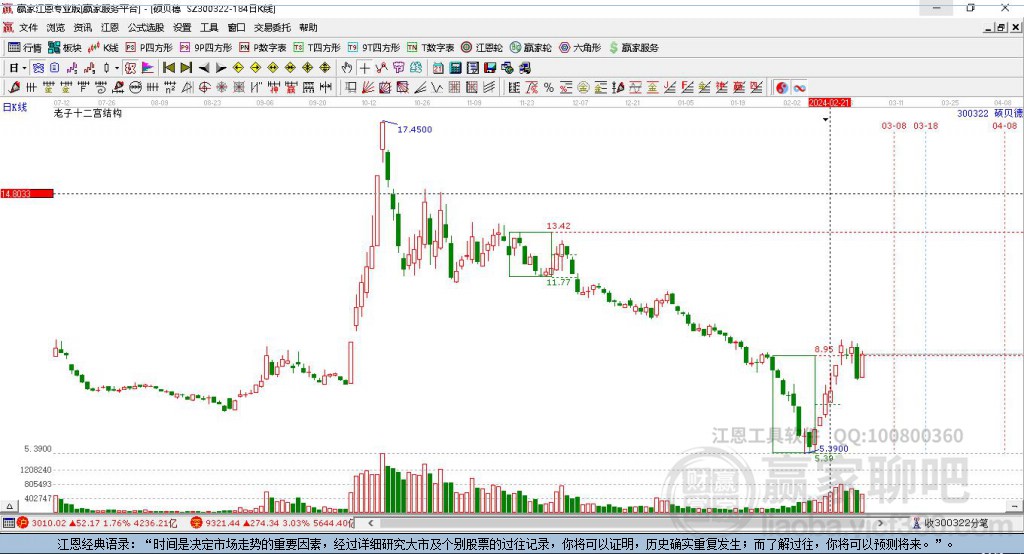Open 赢家服务 with the dollar icon
The height and width of the screenshot is (554, 1024).
tap(634, 48)
